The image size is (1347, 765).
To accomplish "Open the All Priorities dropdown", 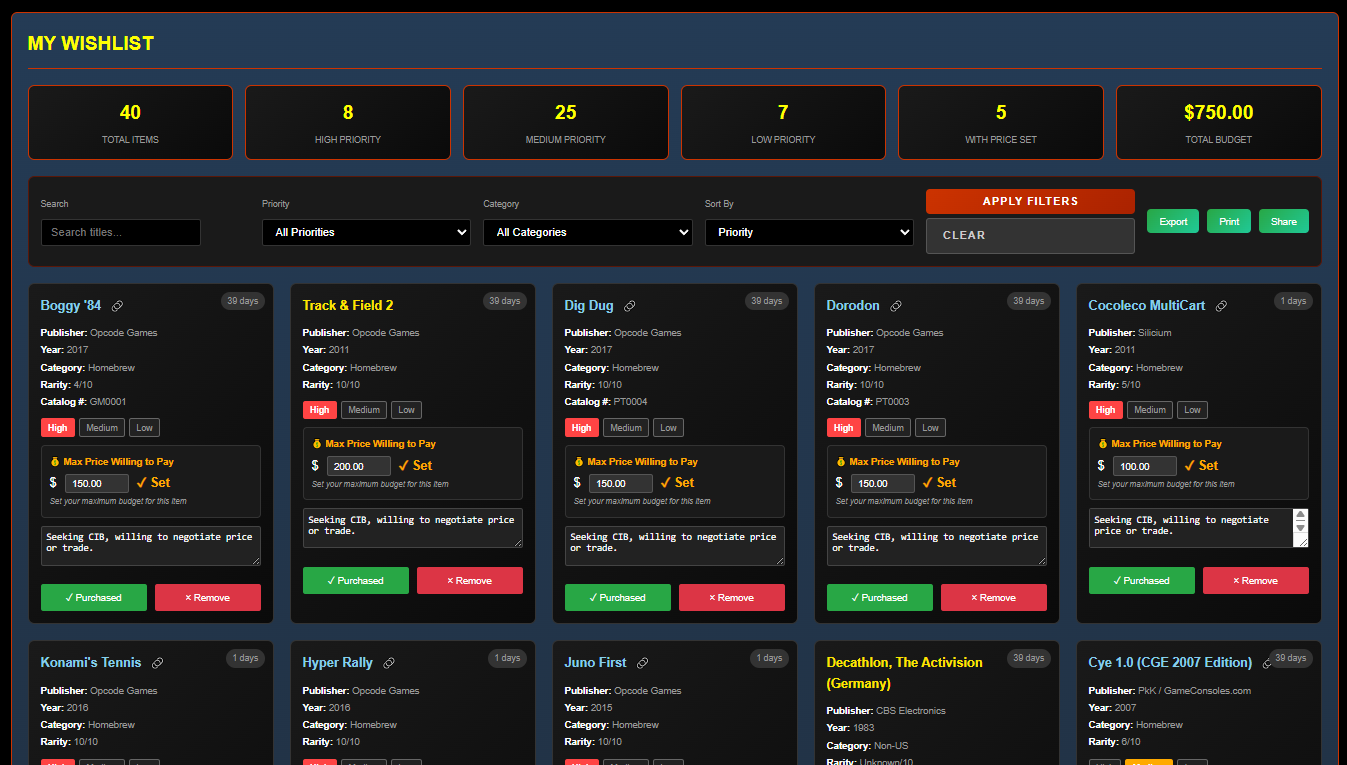I will pyautogui.click(x=366, y=232).
